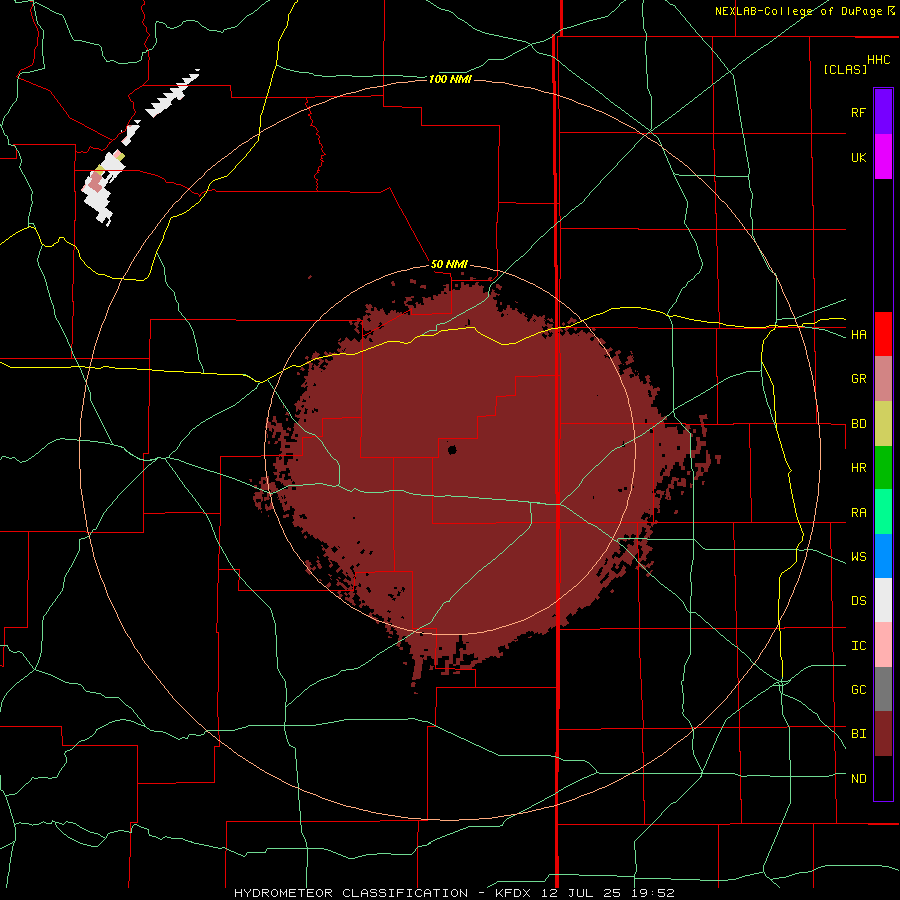Click the magenta UK legend swatch
This screenshot has width=900, height=900.
pyautogui.click(x=883, y=157)
